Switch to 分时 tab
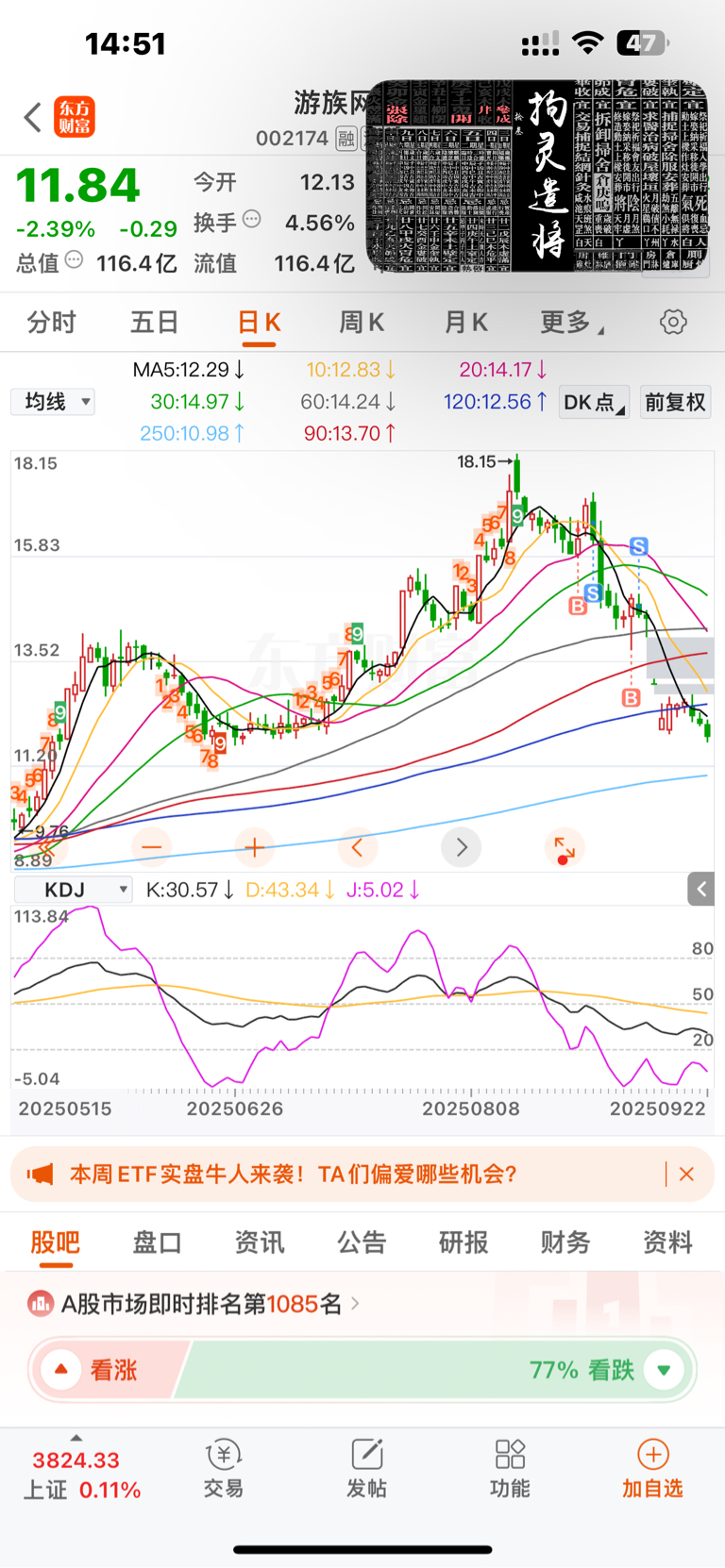The image size is (725, 1568). click(x=51, y=323)
